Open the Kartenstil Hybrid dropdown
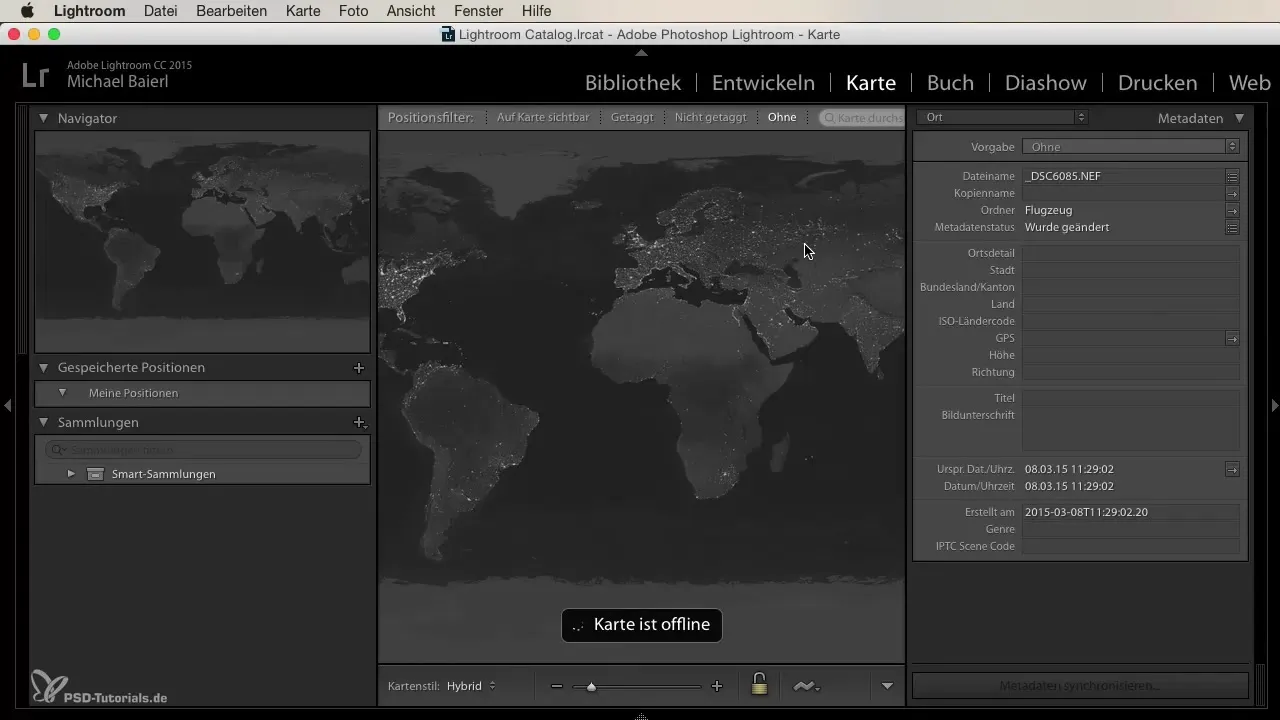The width and height of the screenshot is (1280, 720). coord(471,686)
